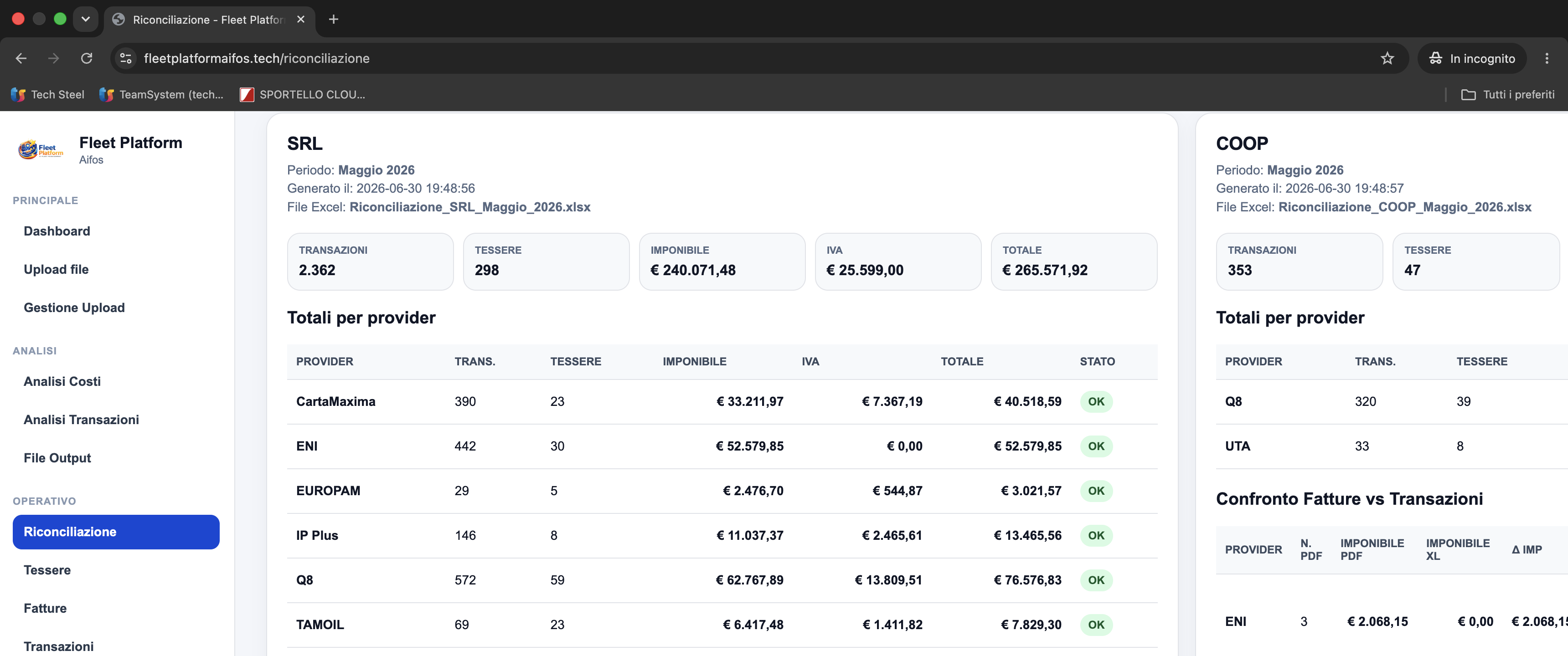Open a new browser tab

coord(334,20)
